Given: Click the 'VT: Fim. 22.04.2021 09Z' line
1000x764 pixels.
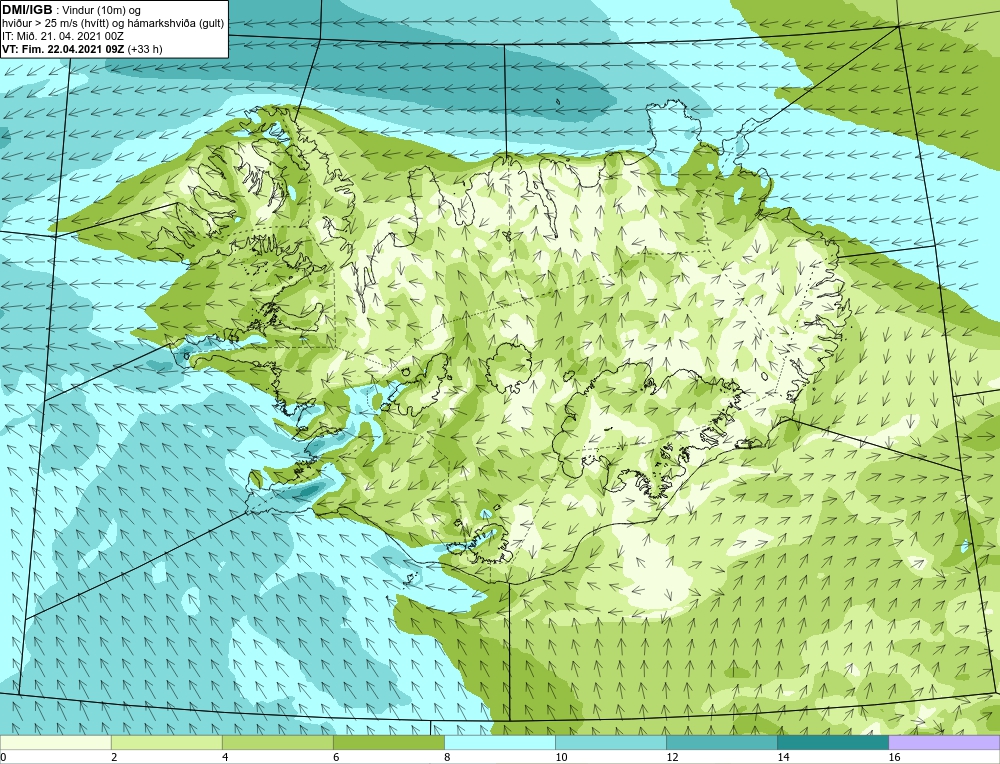Looking at the screenshot, I should (x=64, y=49).
